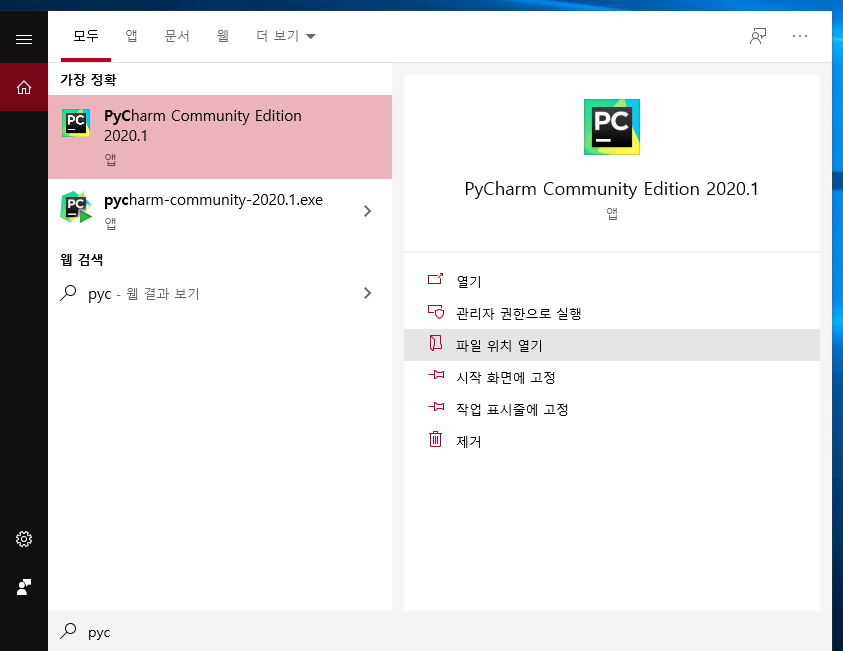
Task: Click the 열기 open icon
Action: (x=435, y=279)
